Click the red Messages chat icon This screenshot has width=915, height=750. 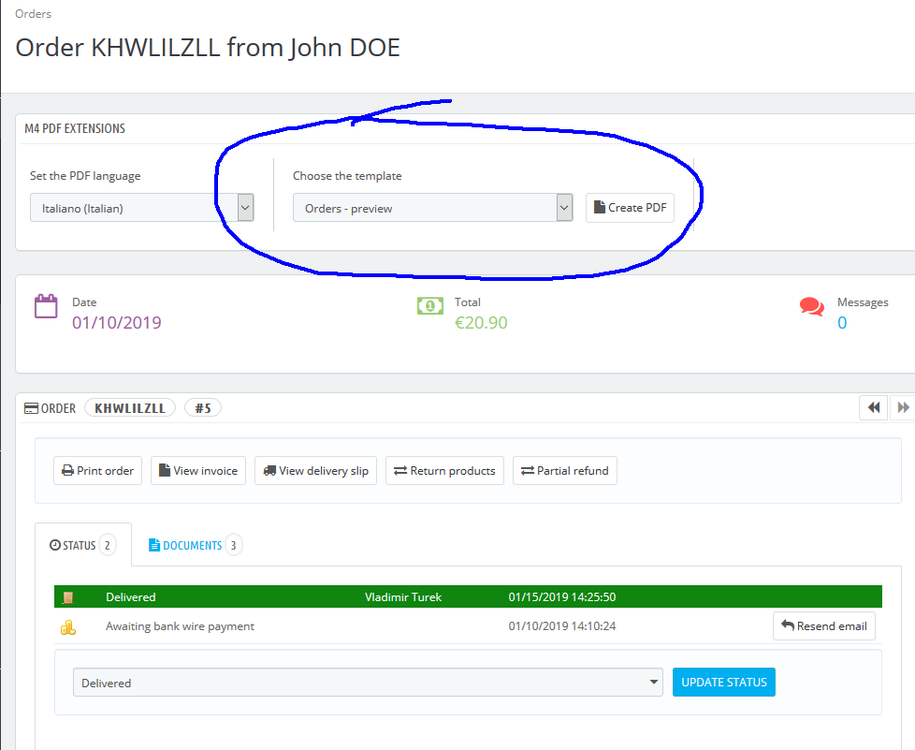tap(811, 306)
